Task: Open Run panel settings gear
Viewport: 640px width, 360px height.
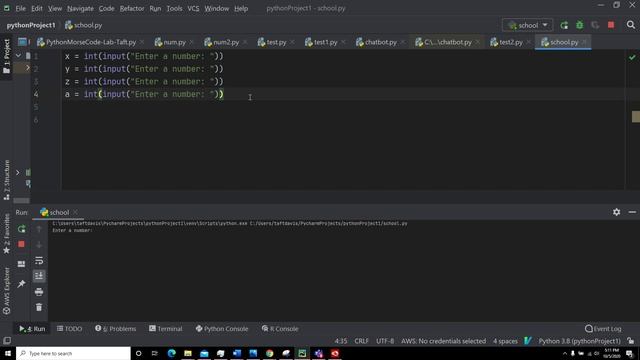Action: coord(616,212)
